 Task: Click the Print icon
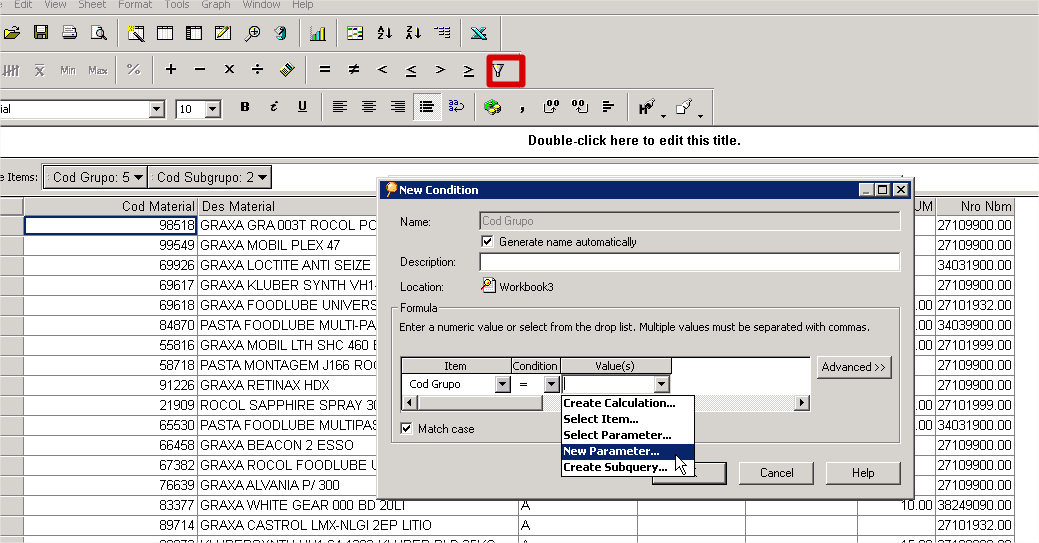70,32
